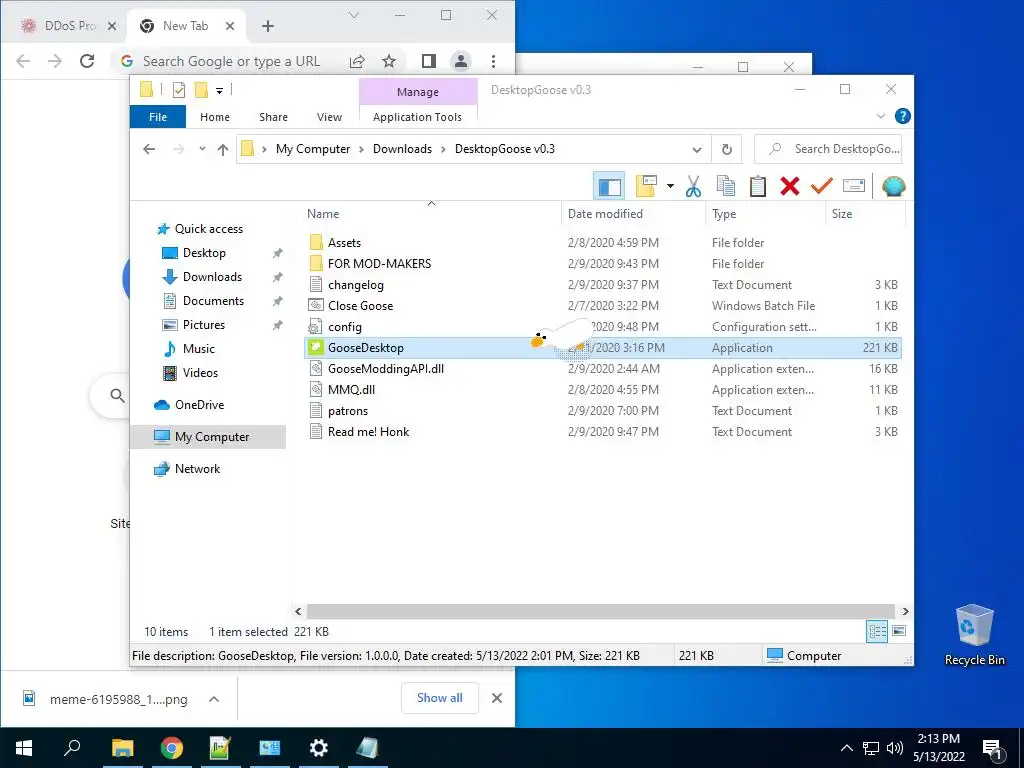Open the Chrome three-dot menu

point(493,61)
